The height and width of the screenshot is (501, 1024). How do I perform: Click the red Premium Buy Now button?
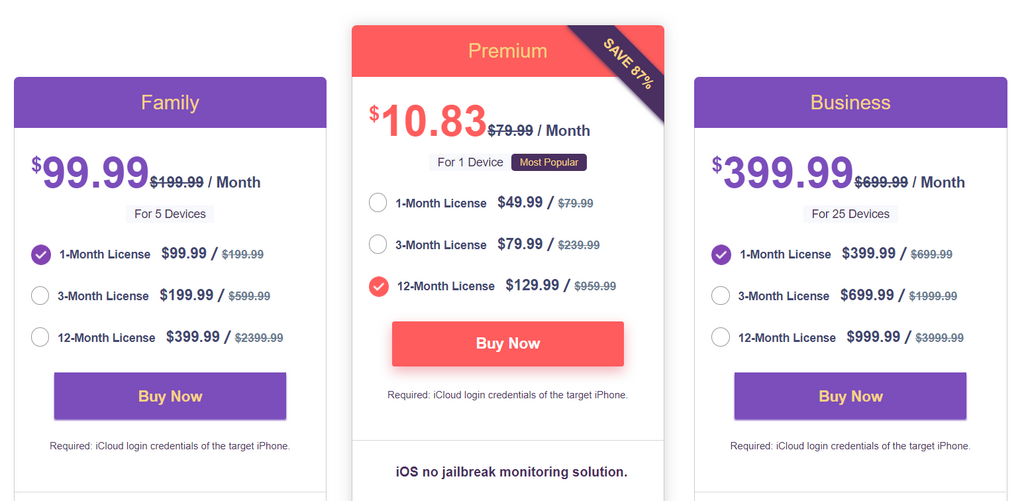508,344
